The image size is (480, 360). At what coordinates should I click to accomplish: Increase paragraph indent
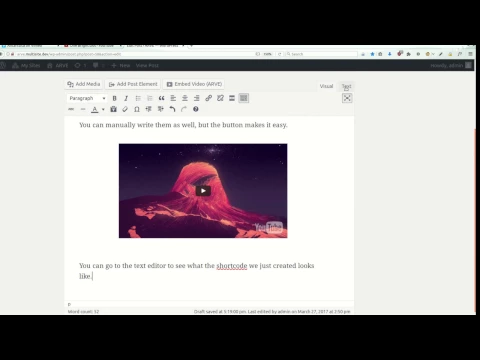pyautogui.click(x=160, y=109)
